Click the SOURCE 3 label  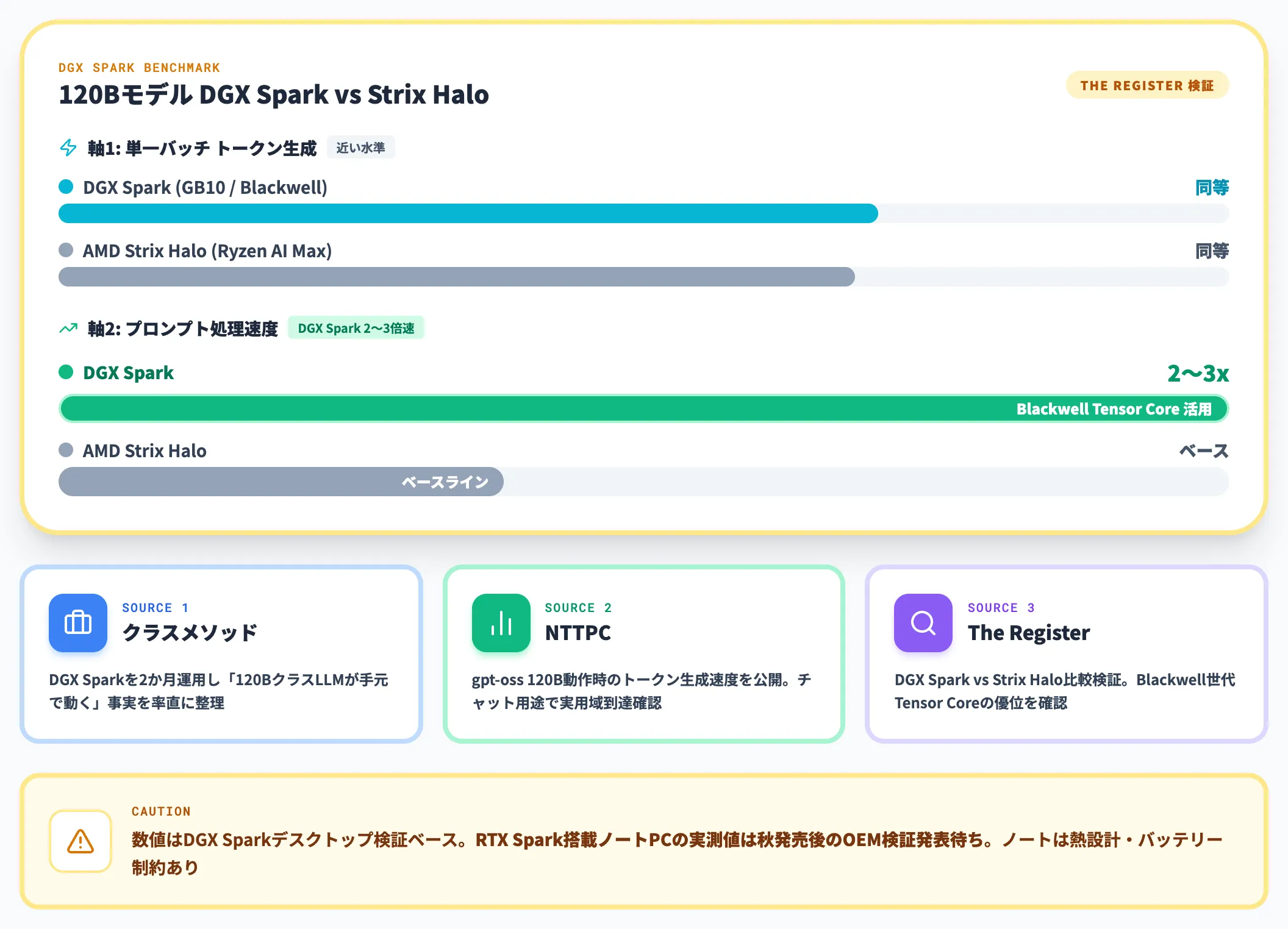point(1001,608)
